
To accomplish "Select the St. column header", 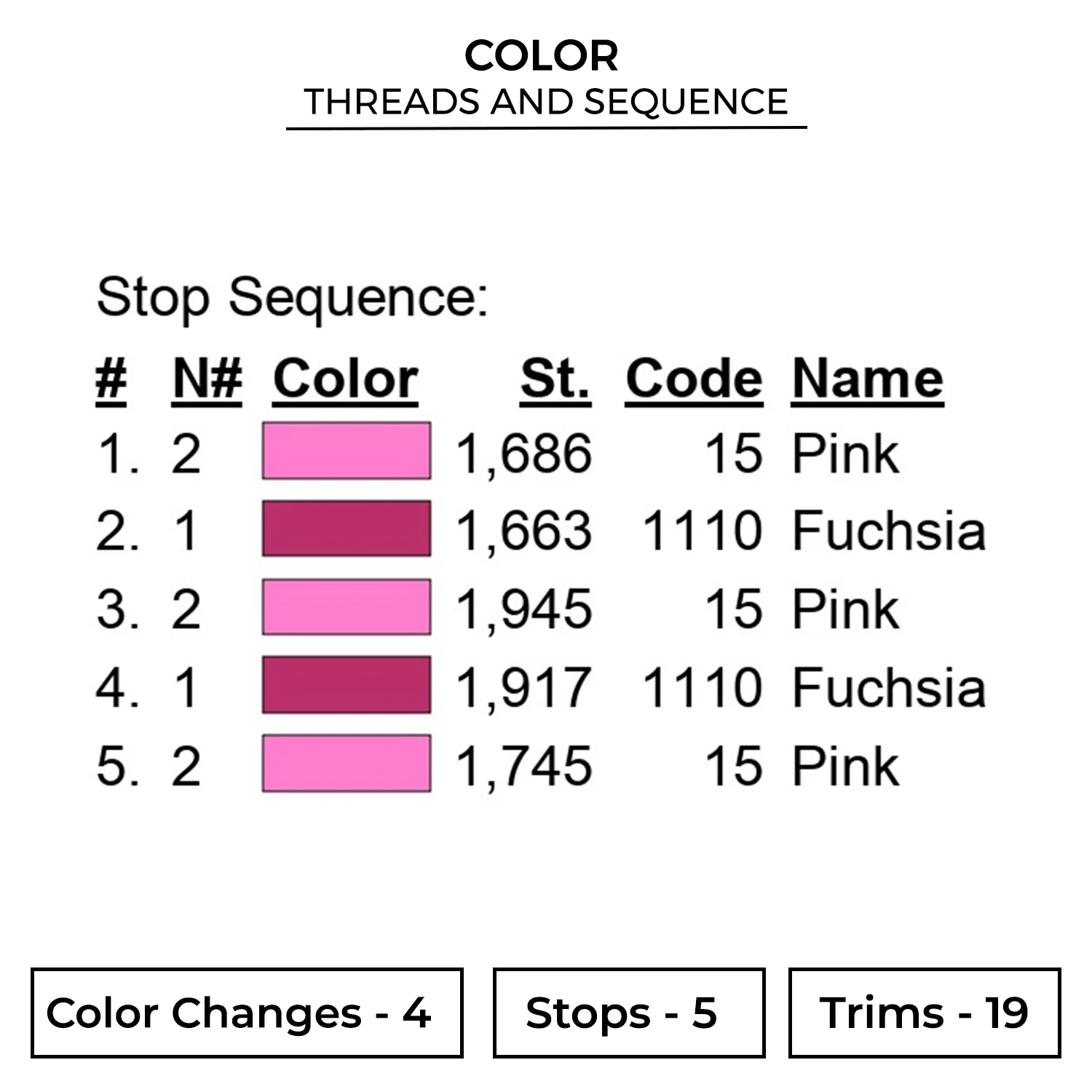I will pyautogui.click(x=555, y=379).
